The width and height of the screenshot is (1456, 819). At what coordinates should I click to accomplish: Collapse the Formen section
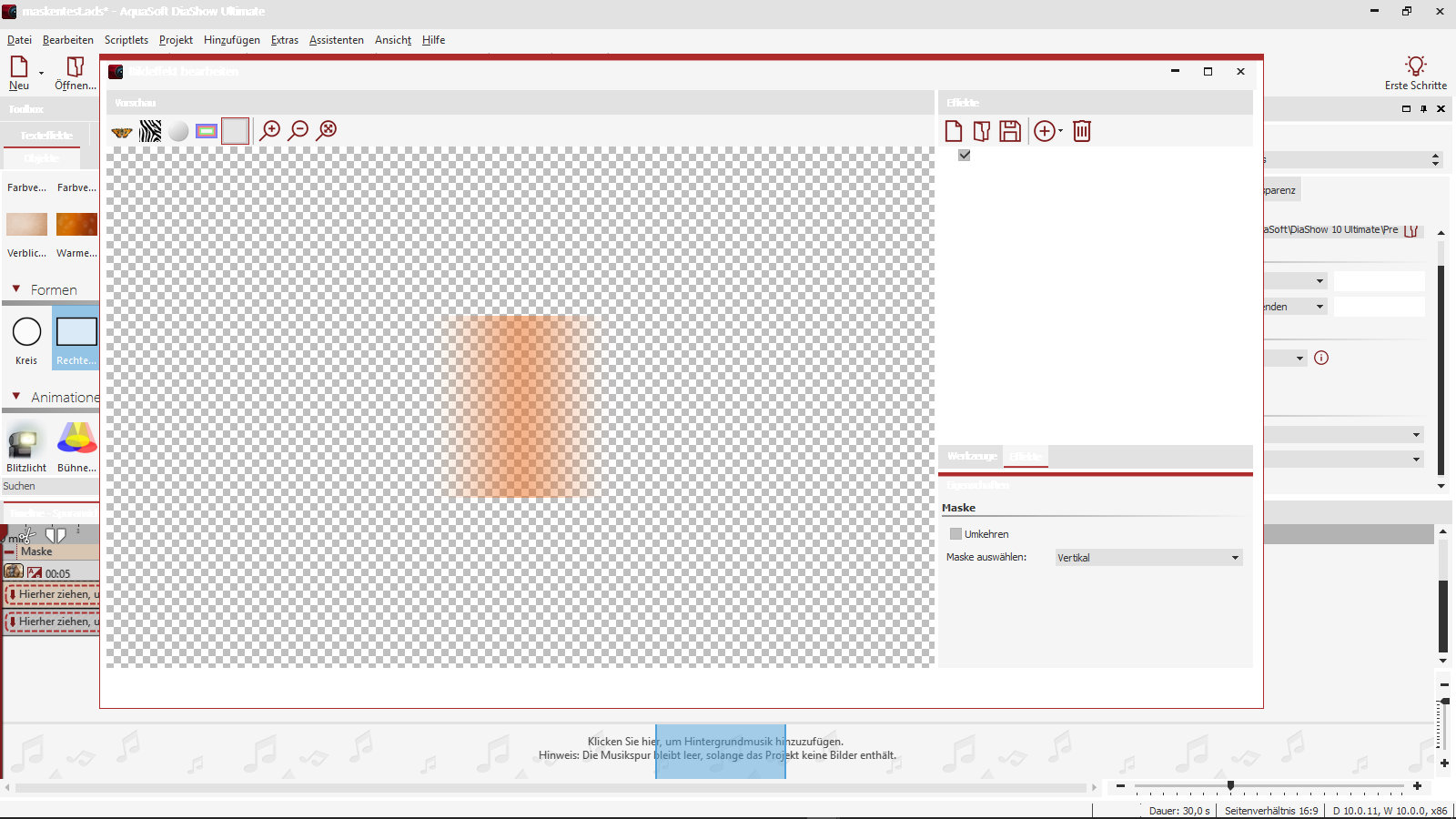pos(16,289)
